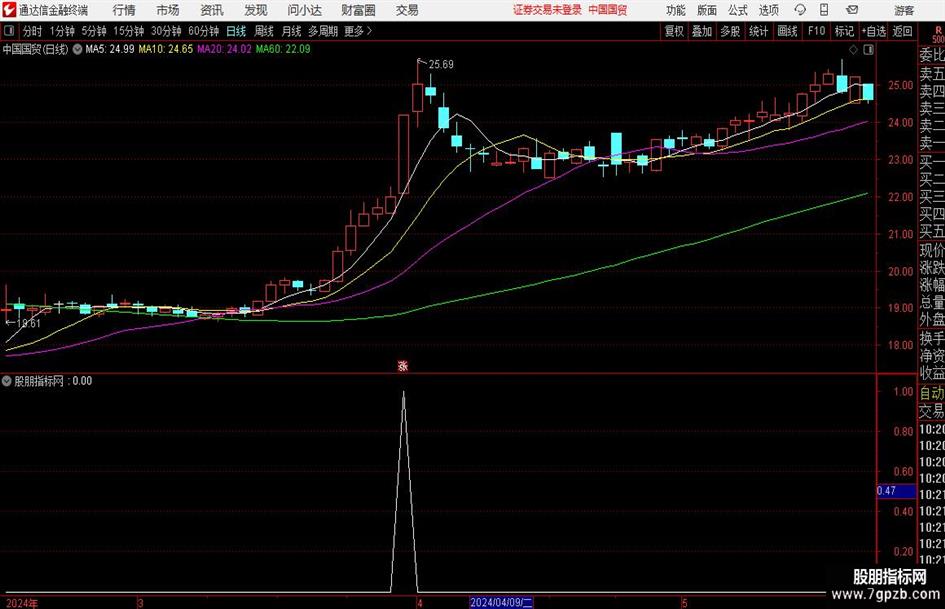Image resolution: width=945 pixels, height=609 pixels.
Task: Click the 25.00 price axis label
Action: click(x=900, y=86)
